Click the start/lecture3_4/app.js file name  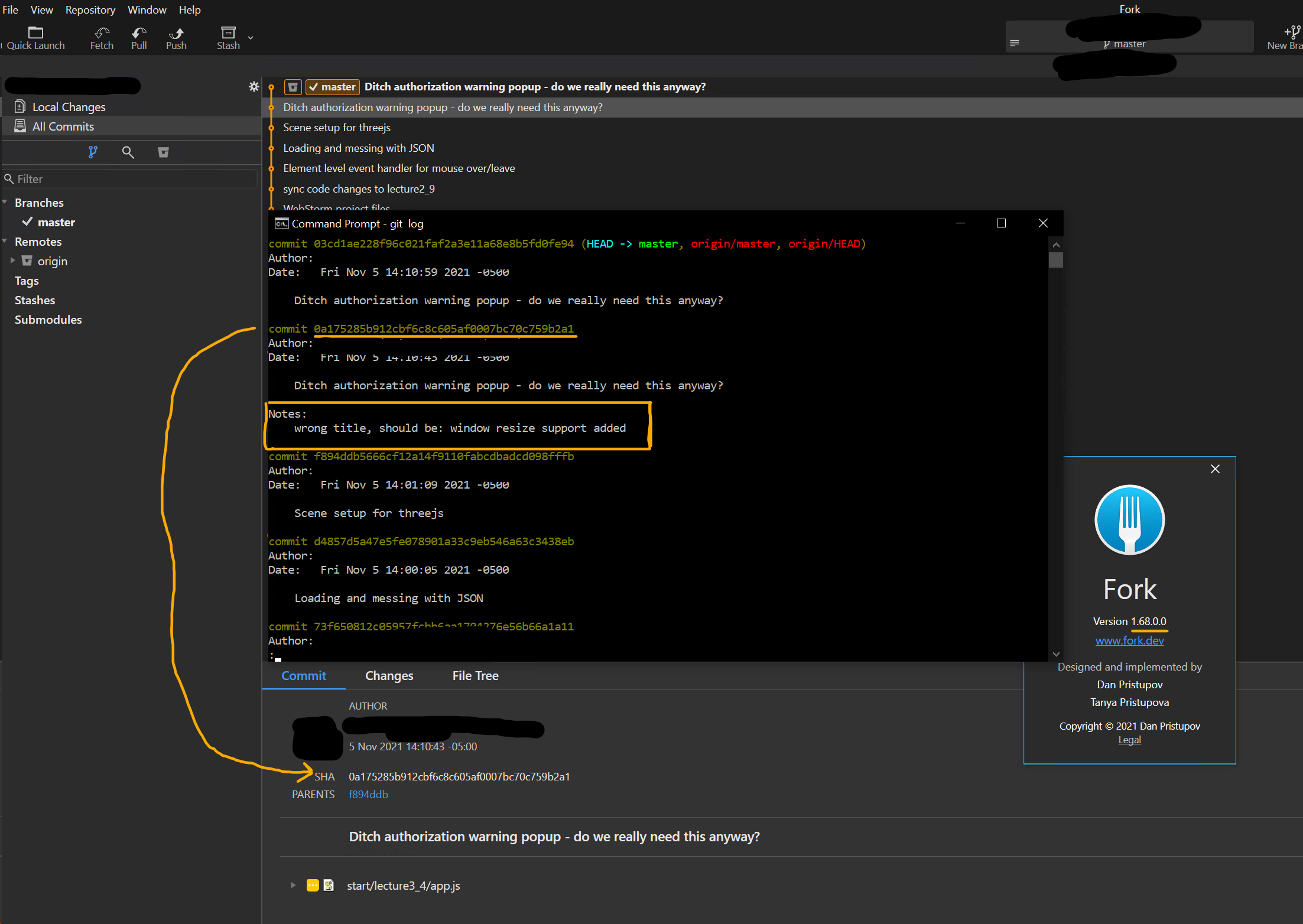tap(404, 885)
